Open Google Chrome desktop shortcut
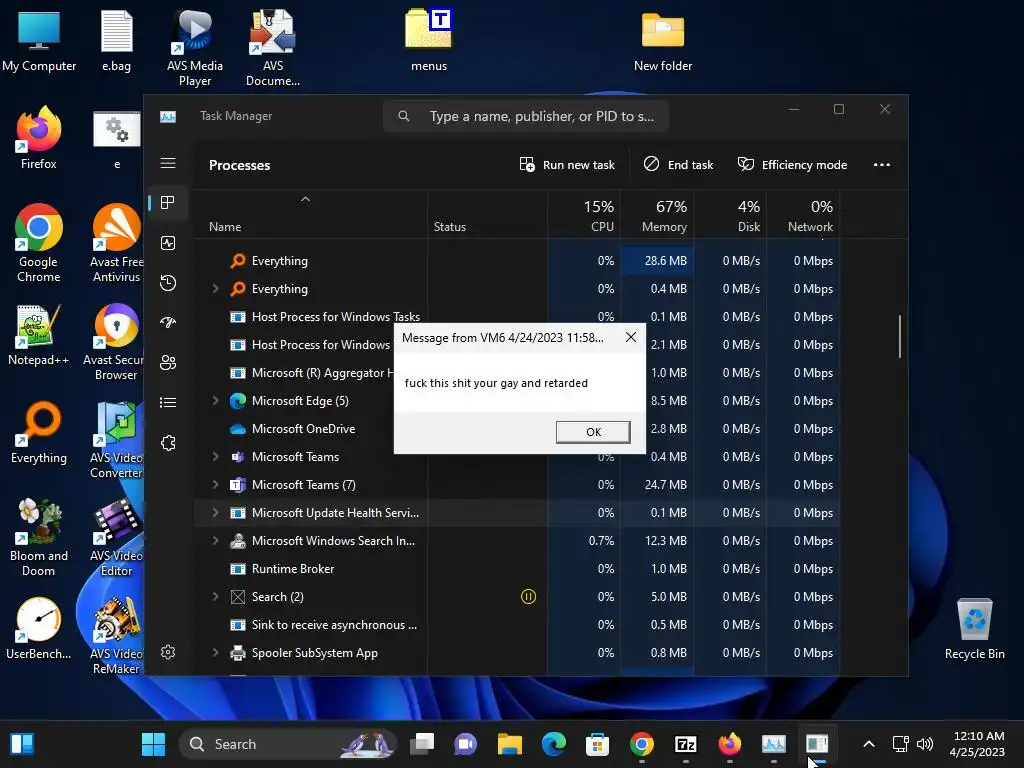 [39, 243]
